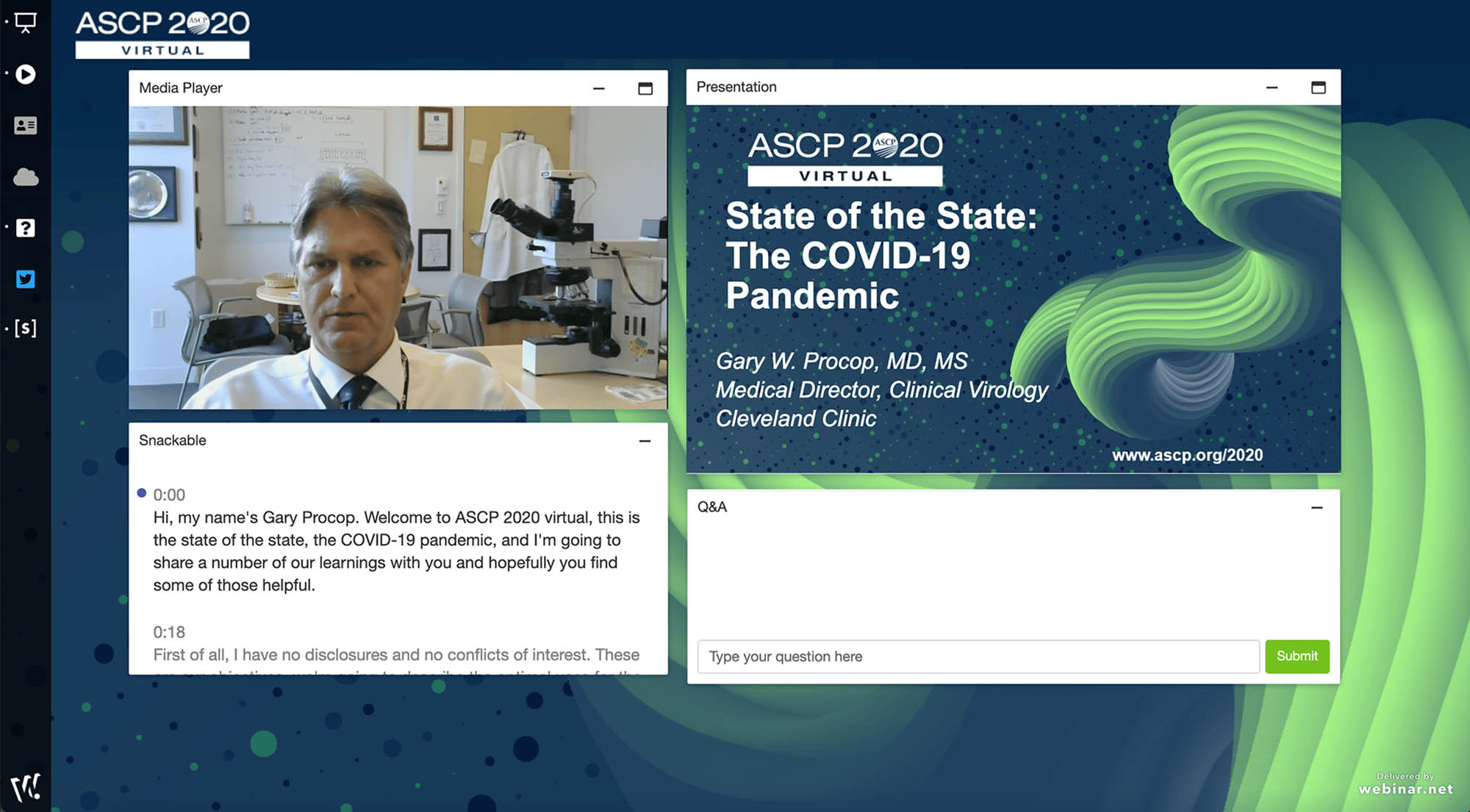The height and width of the screenshot is (812, 1470).
Task: Open the presentation slides sidebar icon
Action: coord(25,23)
